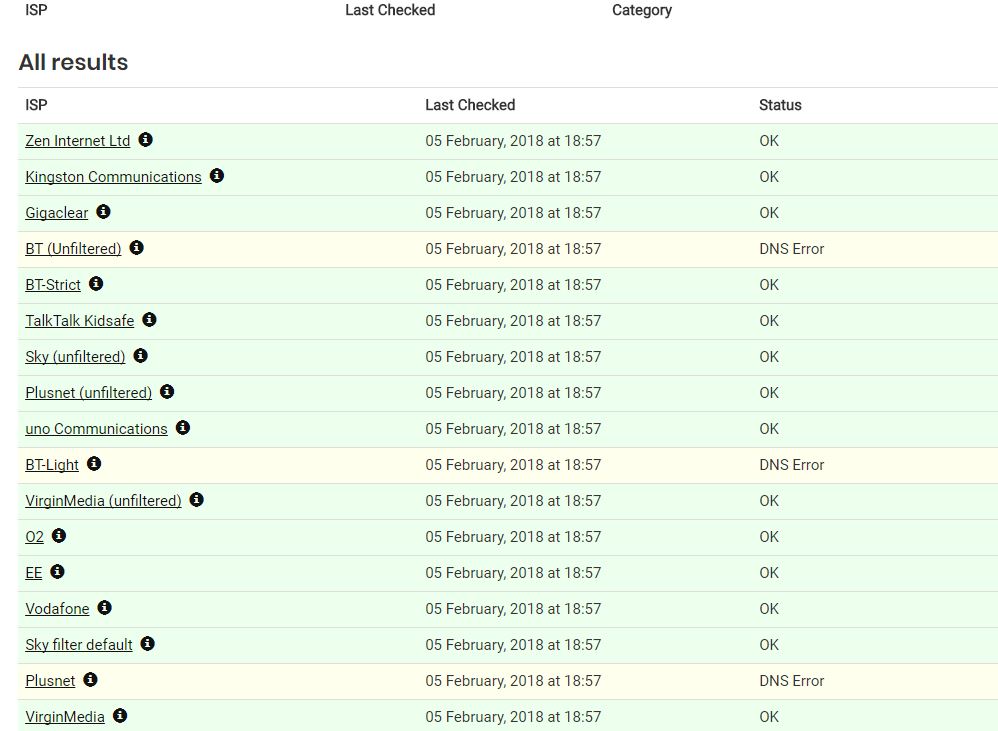The width and height of the screenshot is (998, 731).
Task: Open the Plusnet (unfiltered) link
Action: pos(89,393)
